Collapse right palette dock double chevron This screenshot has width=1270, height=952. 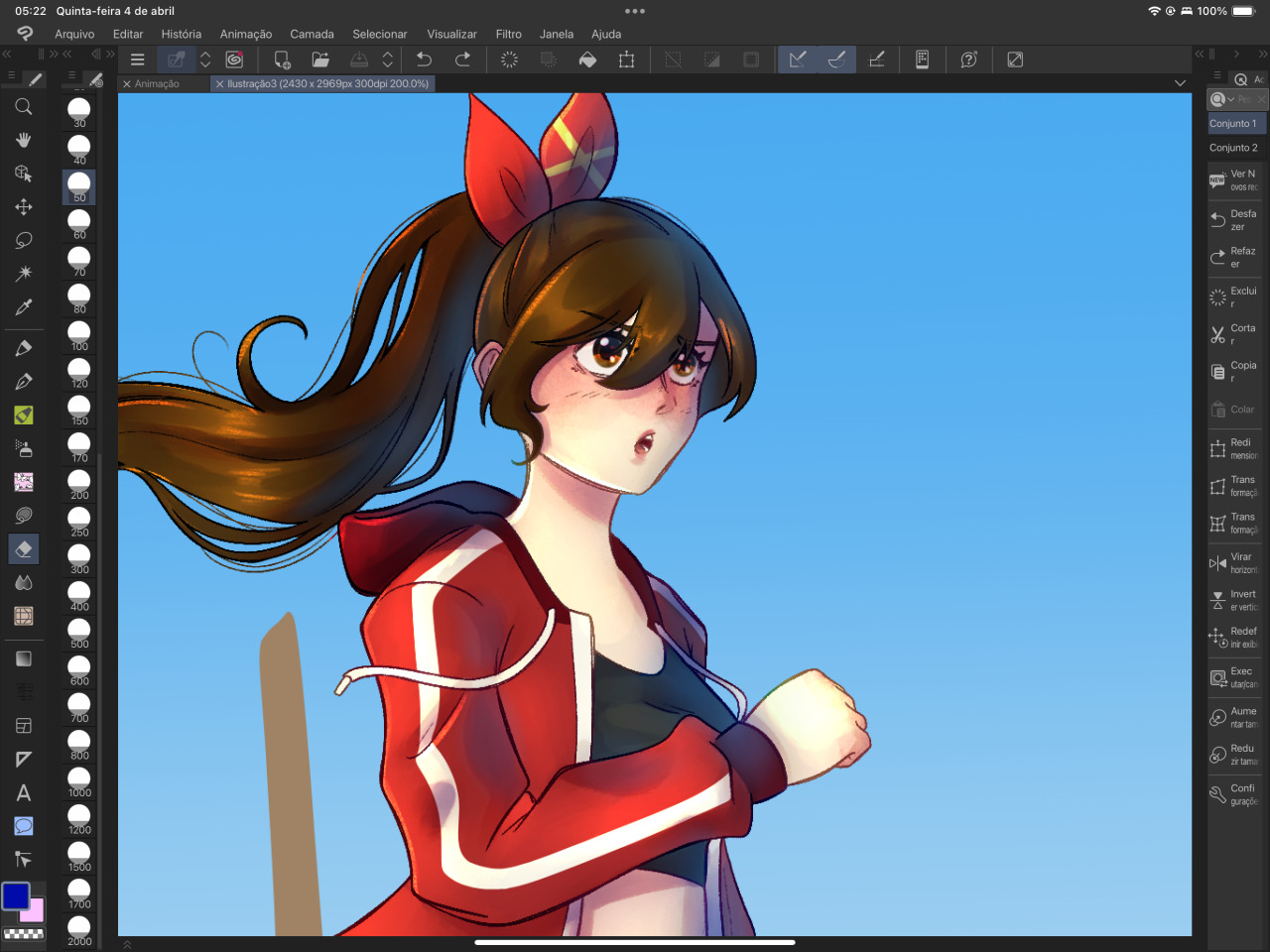(1263, 55)
